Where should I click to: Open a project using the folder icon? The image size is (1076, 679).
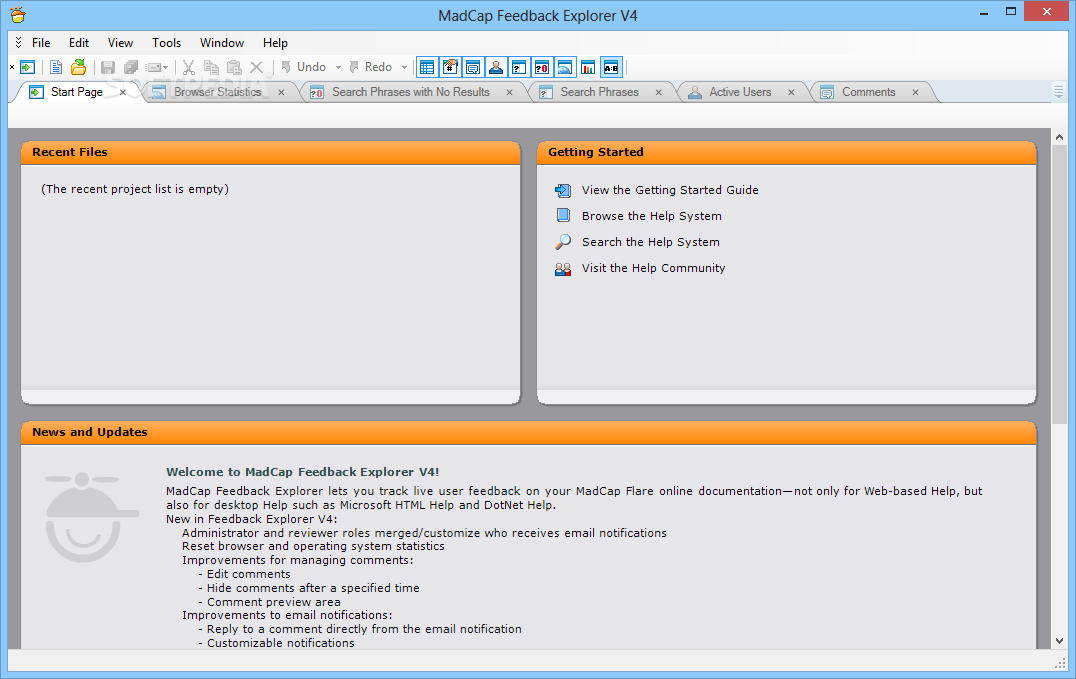coord(79,67)
